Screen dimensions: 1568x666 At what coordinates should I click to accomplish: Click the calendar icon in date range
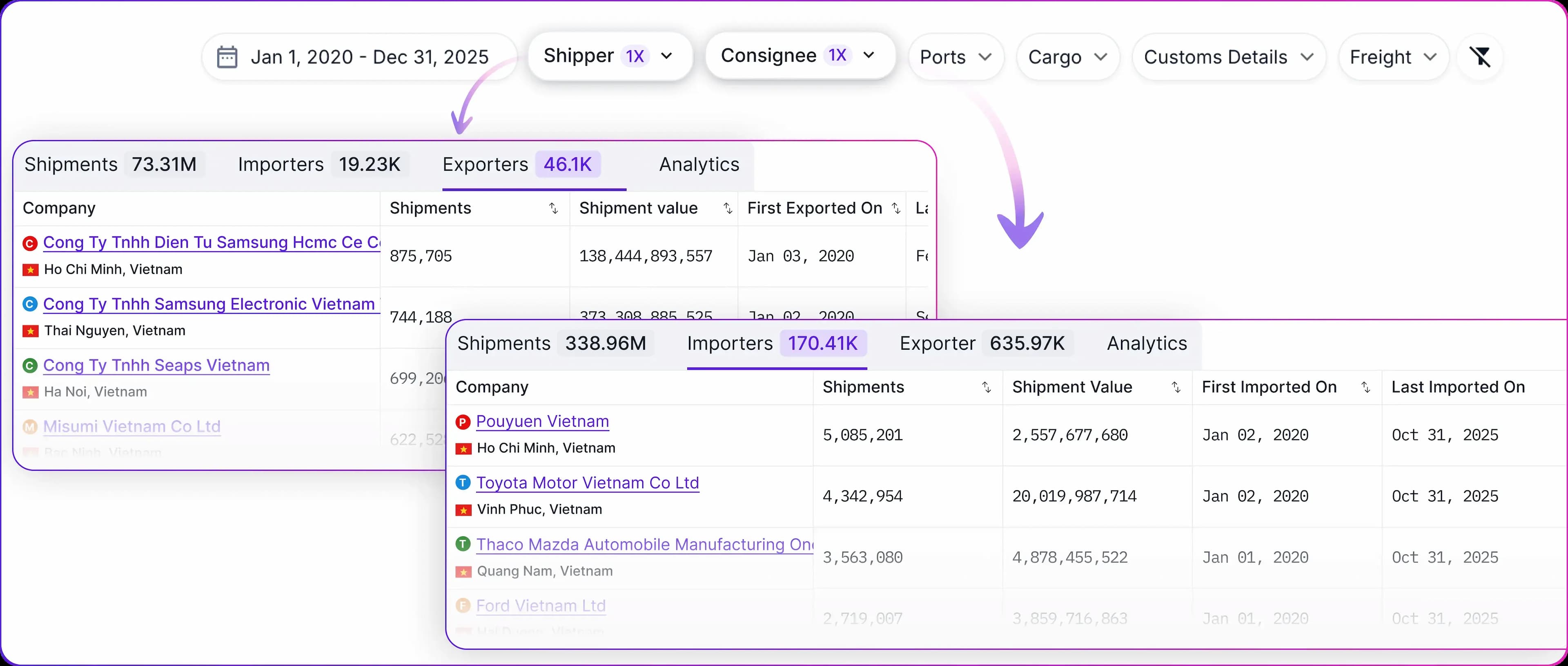point(227,57)
